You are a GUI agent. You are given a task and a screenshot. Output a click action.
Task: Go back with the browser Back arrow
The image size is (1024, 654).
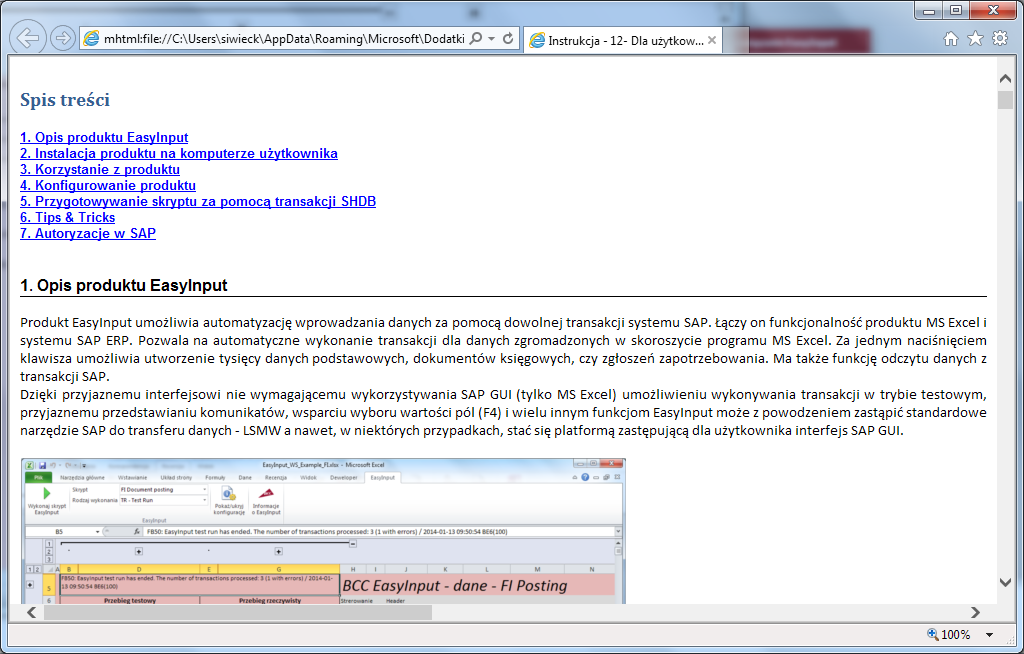(28, 38)
